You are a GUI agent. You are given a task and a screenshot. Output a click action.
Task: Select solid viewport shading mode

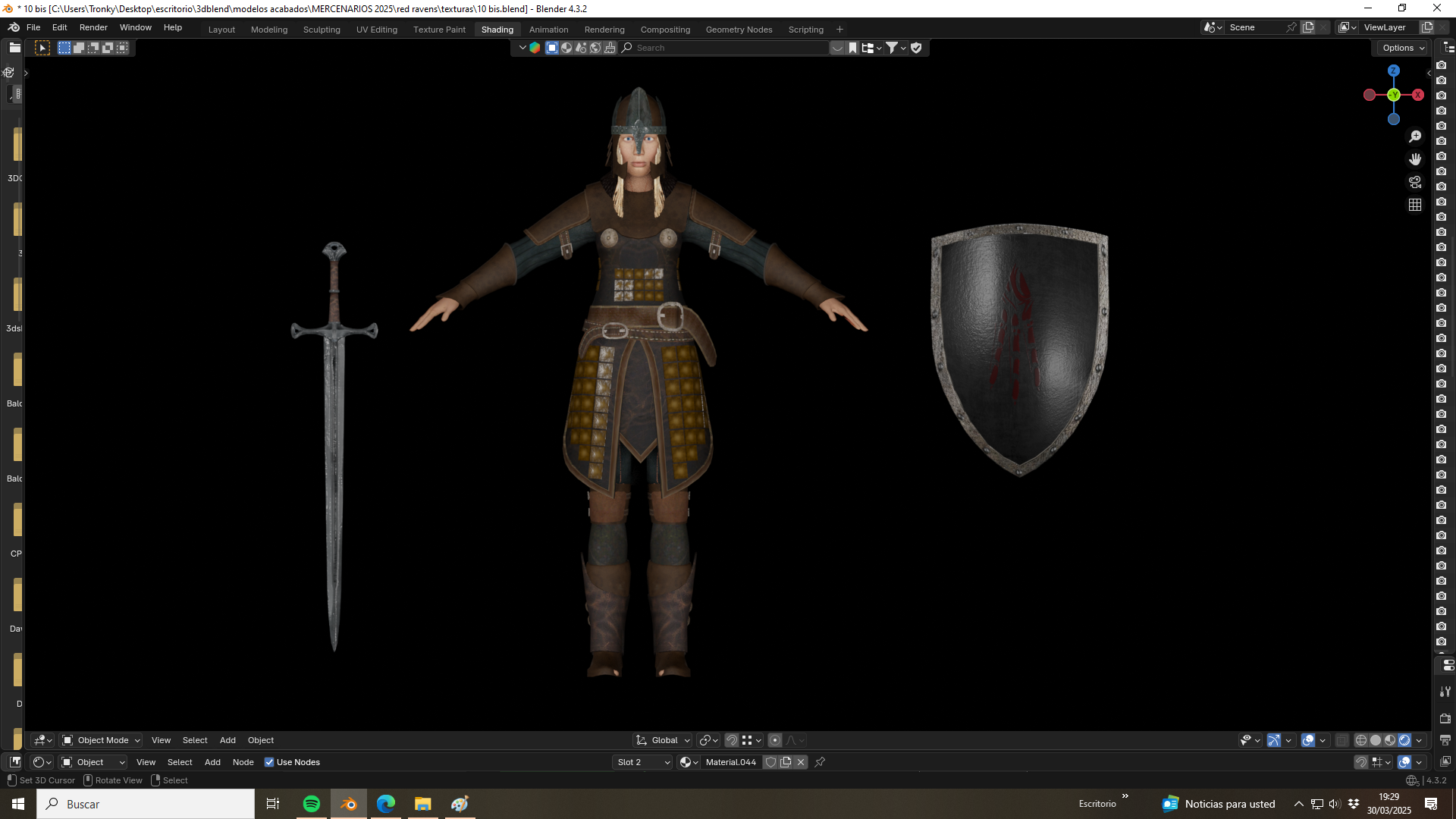pos(1376,740)
